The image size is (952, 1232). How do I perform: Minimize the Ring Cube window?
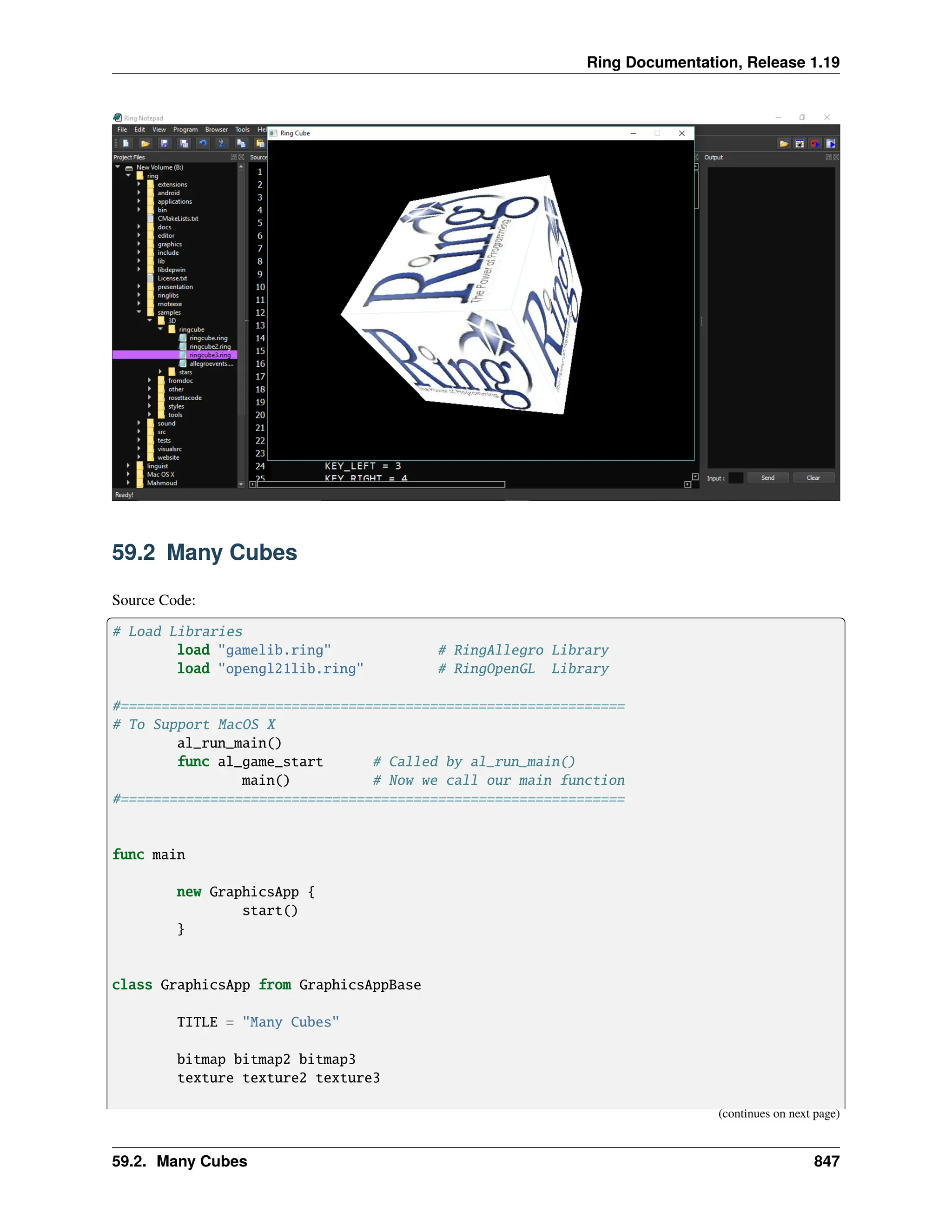[x=634, y=133]
